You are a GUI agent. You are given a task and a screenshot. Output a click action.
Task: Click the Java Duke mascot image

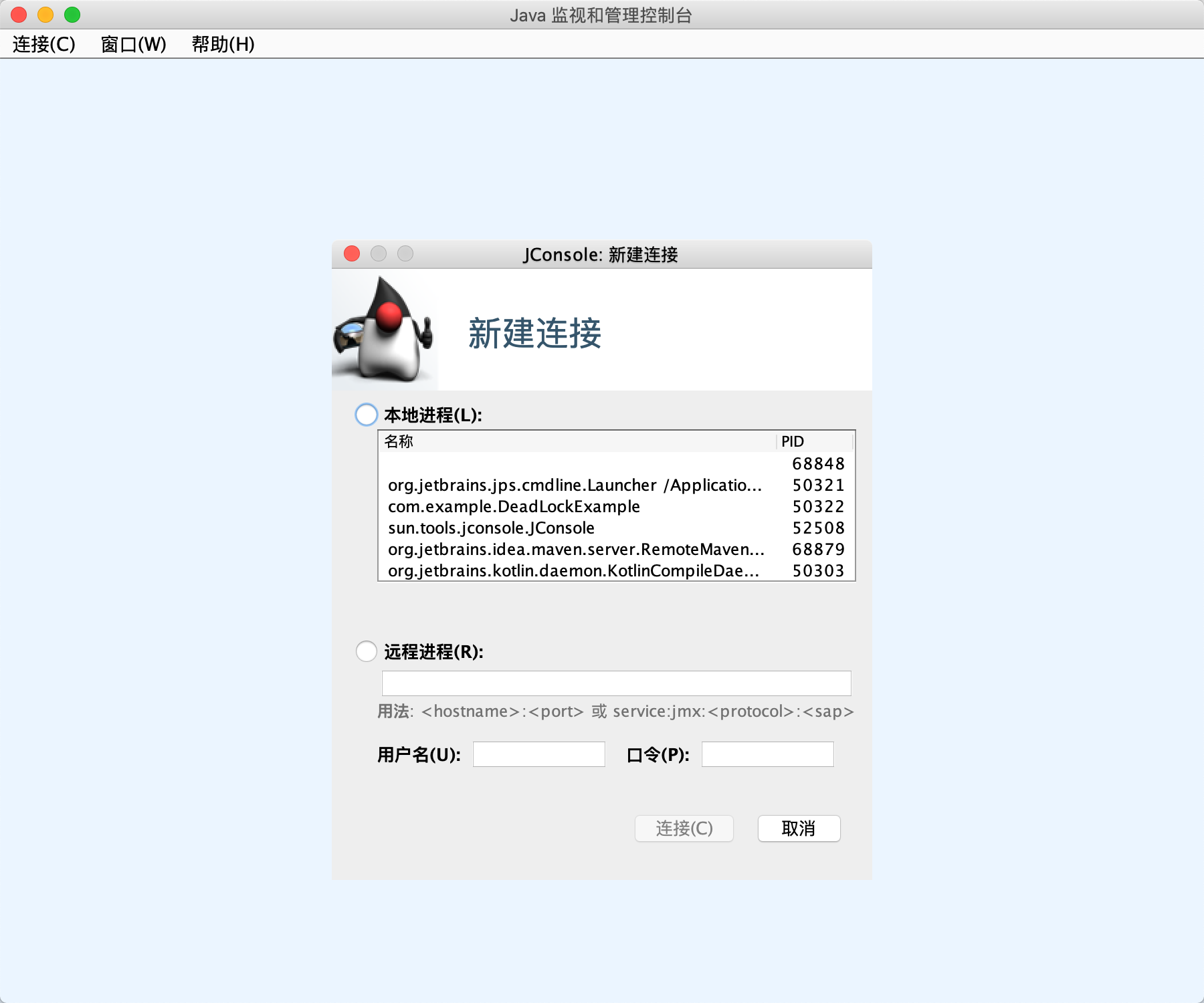point(385,330)
